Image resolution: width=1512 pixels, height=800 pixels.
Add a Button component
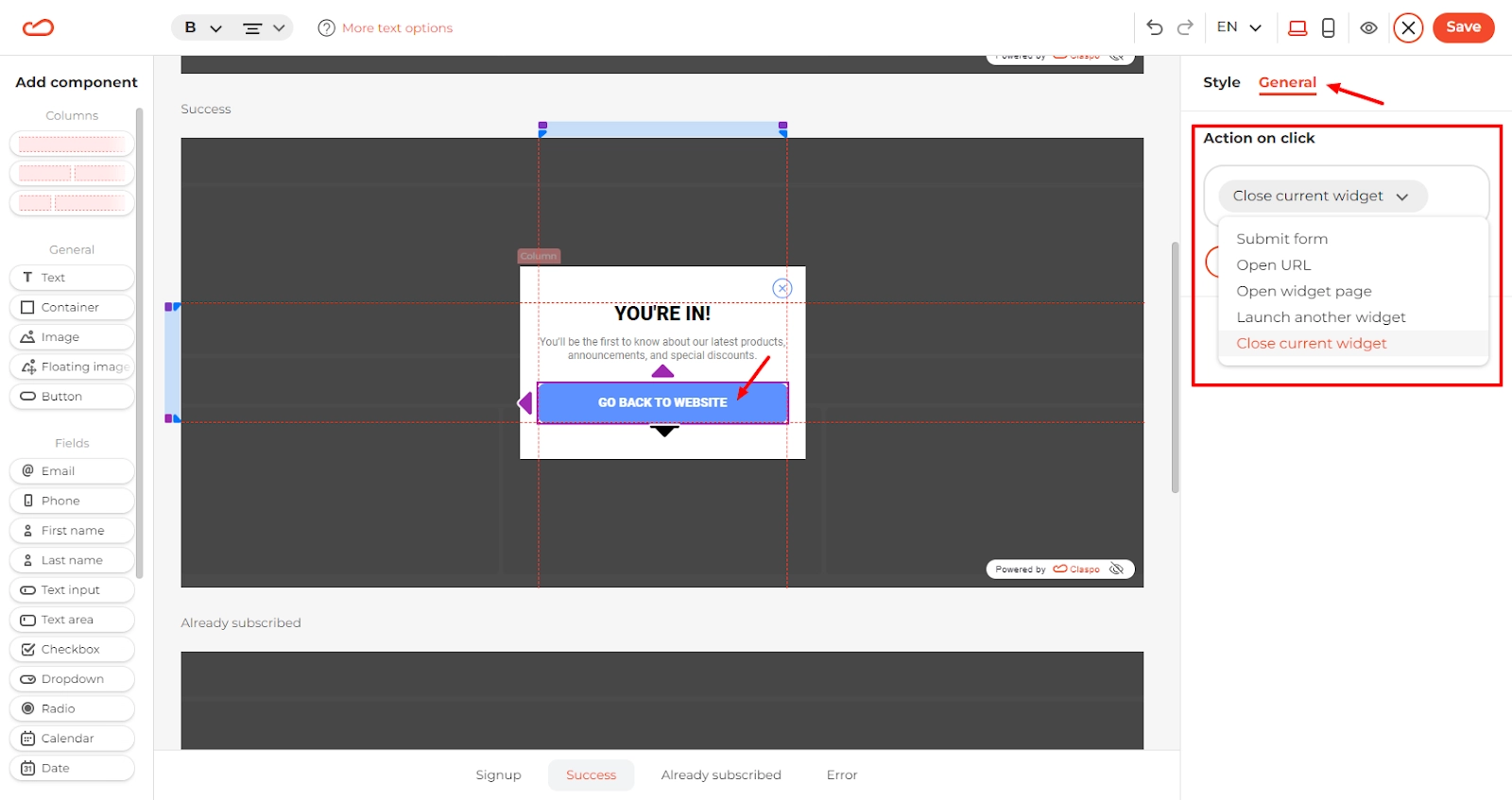72,397
